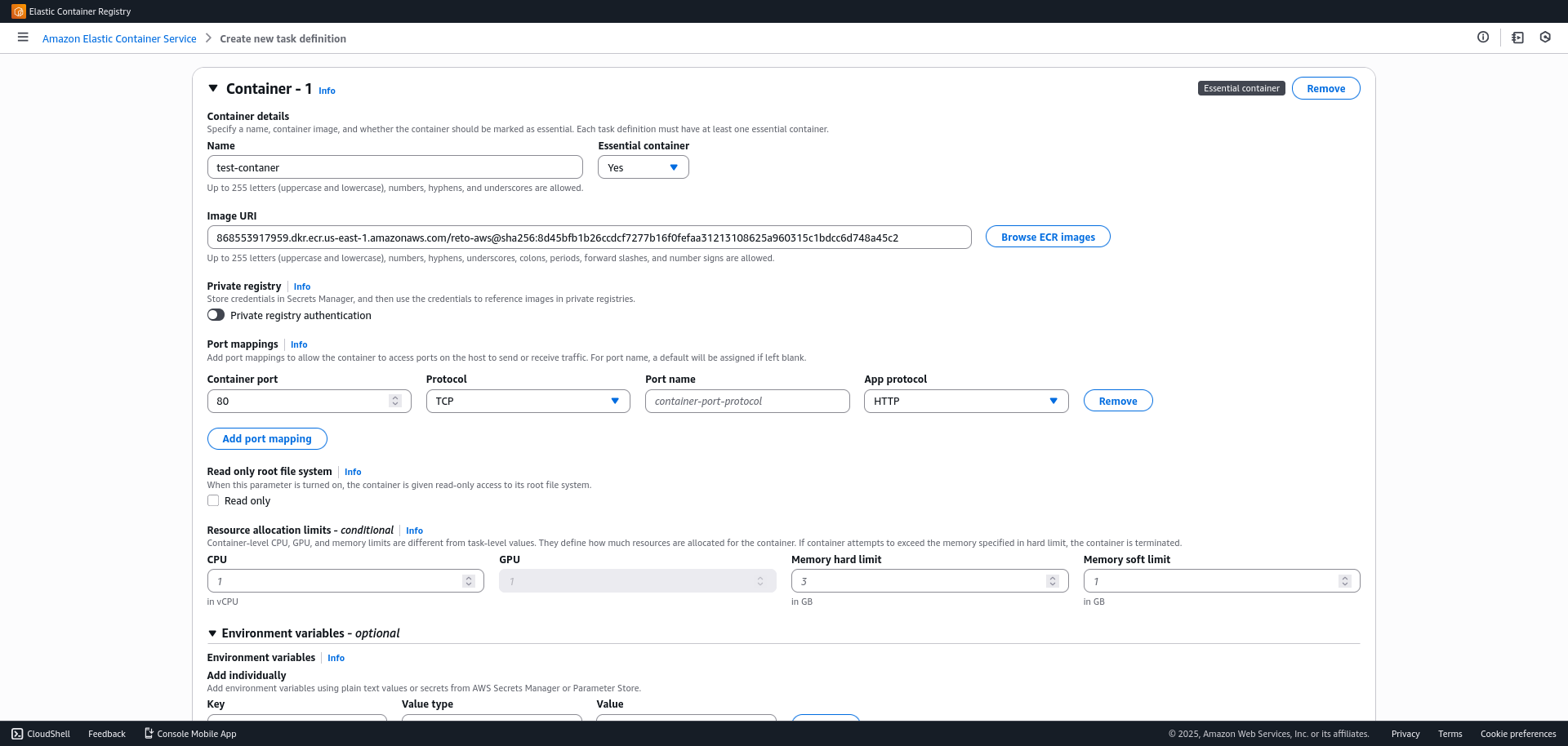Collapse the Environment variables section

click(x=212, y=633)
